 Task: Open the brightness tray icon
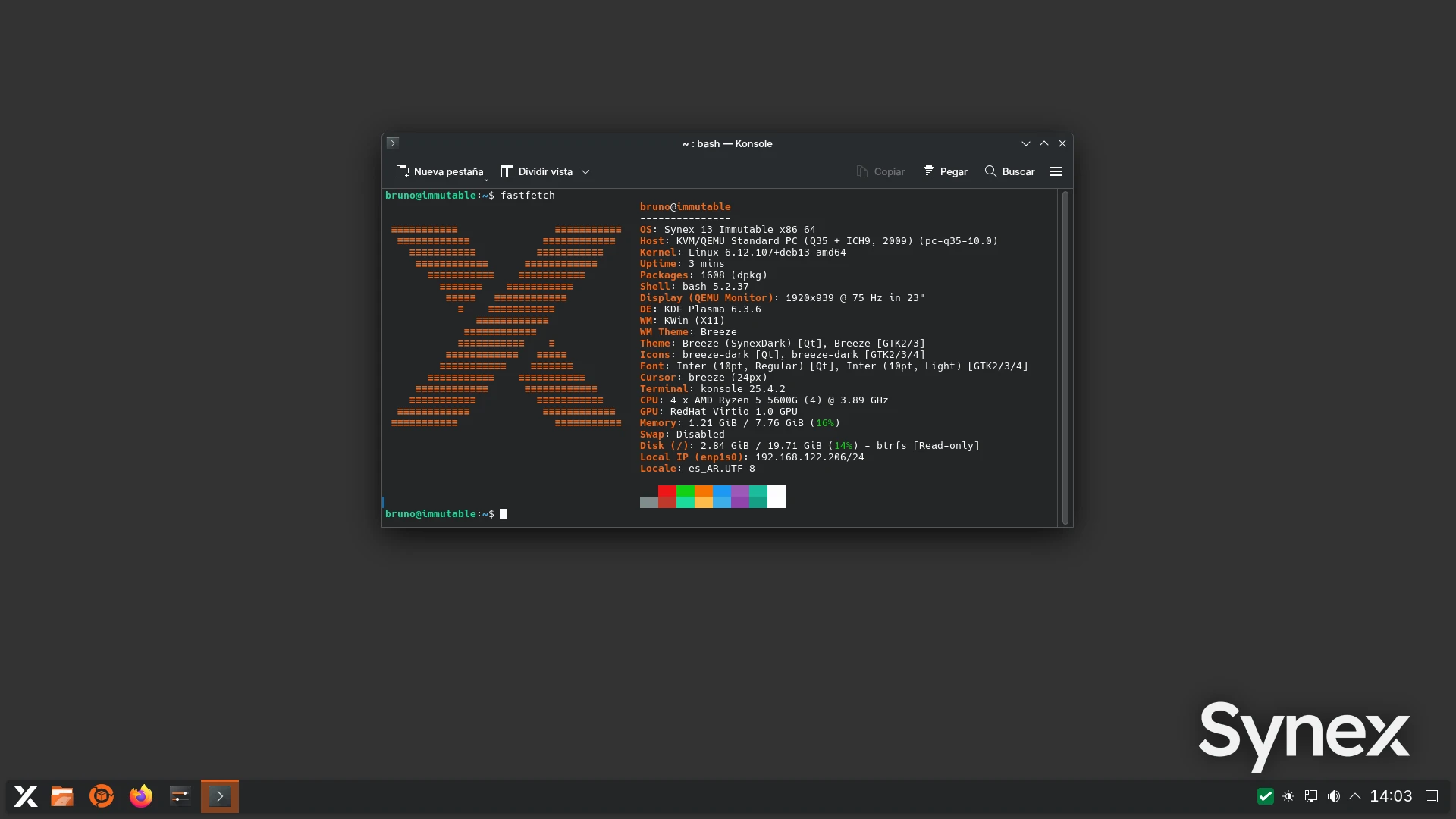[1288, 796]
